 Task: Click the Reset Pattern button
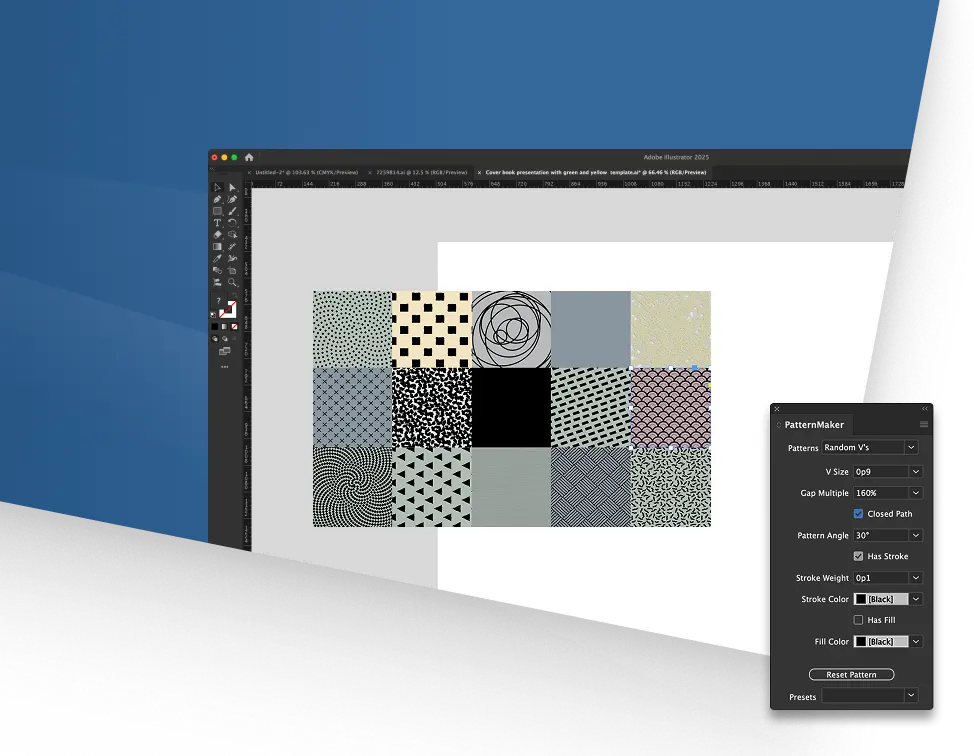[x=851, y=674]
